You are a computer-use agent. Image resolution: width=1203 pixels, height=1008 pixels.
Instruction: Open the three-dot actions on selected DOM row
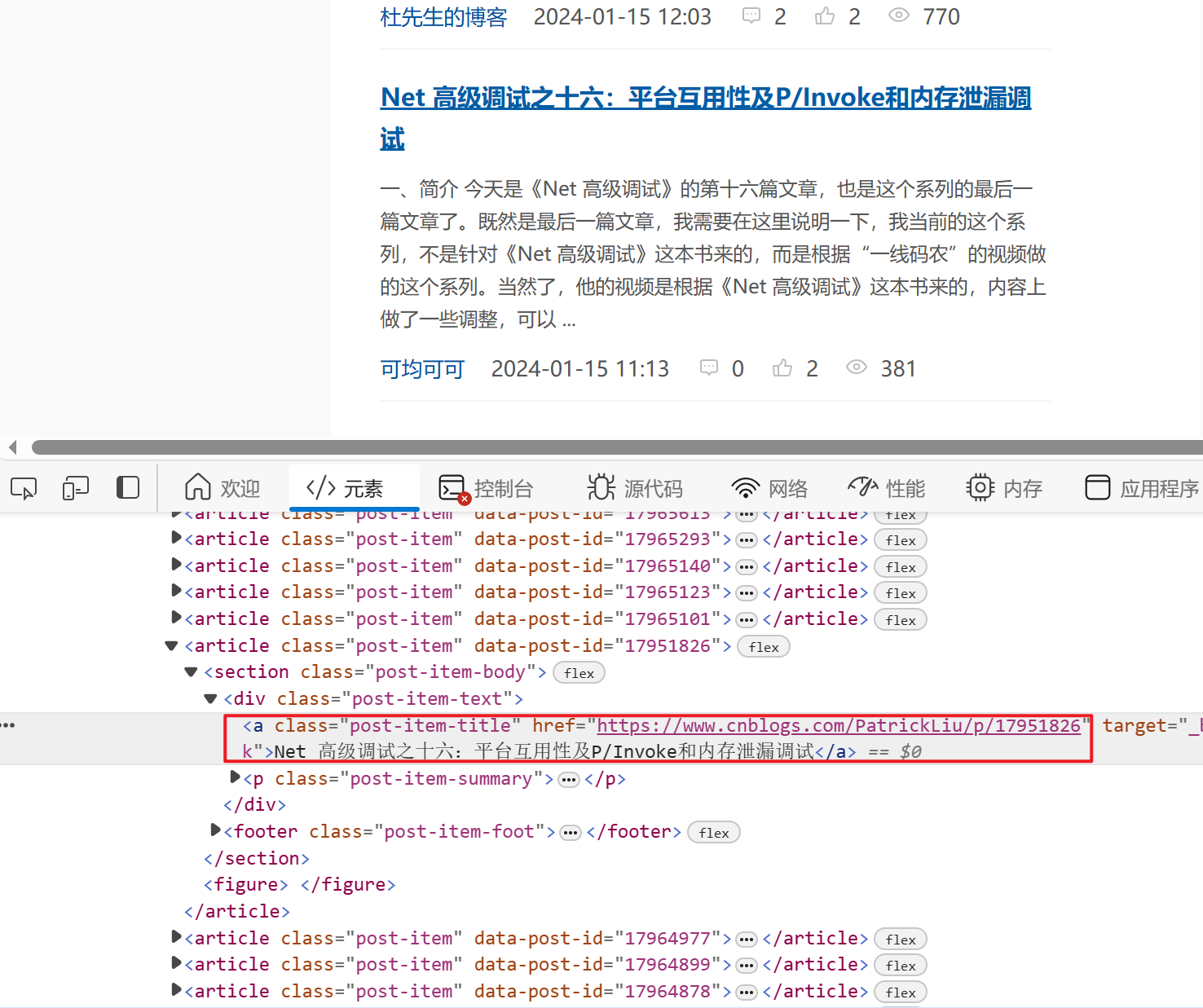click(8, 724)
